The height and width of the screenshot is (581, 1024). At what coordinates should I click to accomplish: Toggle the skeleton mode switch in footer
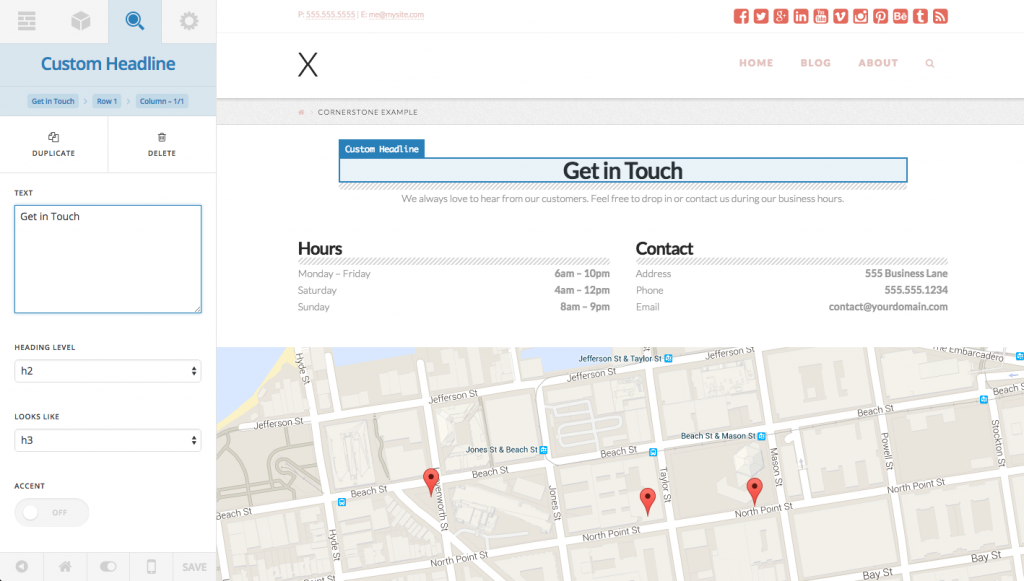108,566
